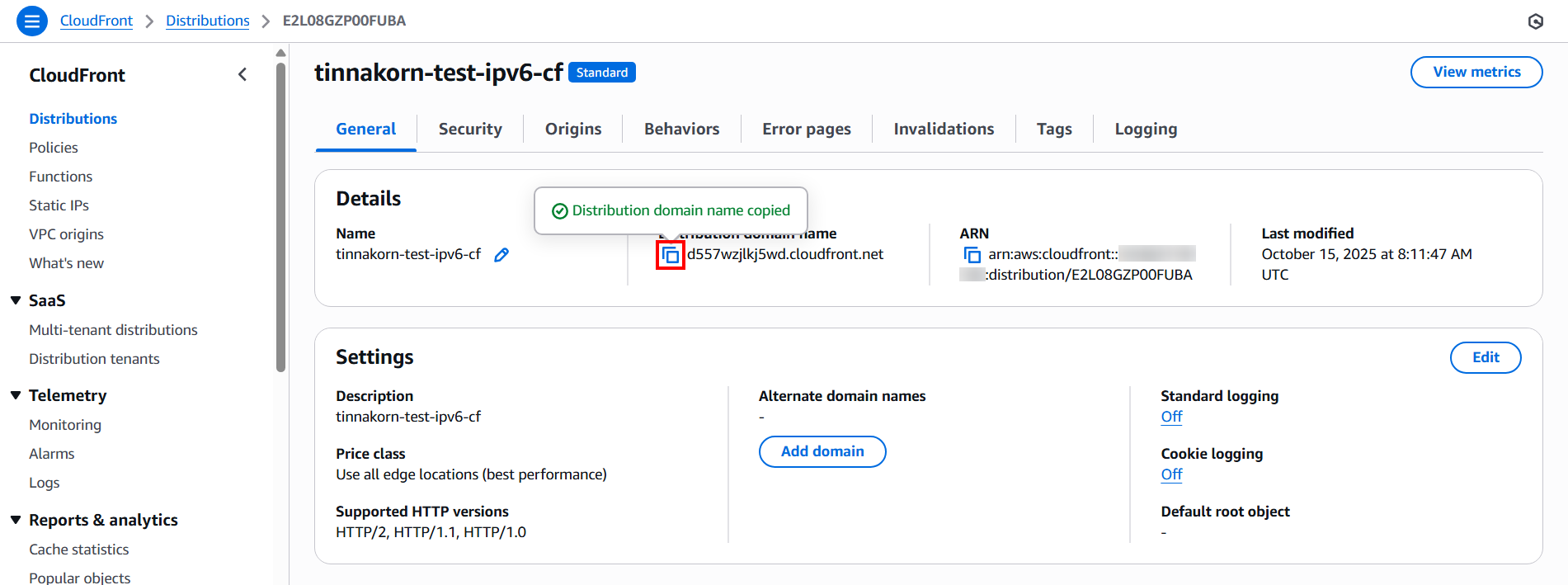Copy the ARN value
Image resolution: width=1568 pixels, height=585 pixels.
972,255
